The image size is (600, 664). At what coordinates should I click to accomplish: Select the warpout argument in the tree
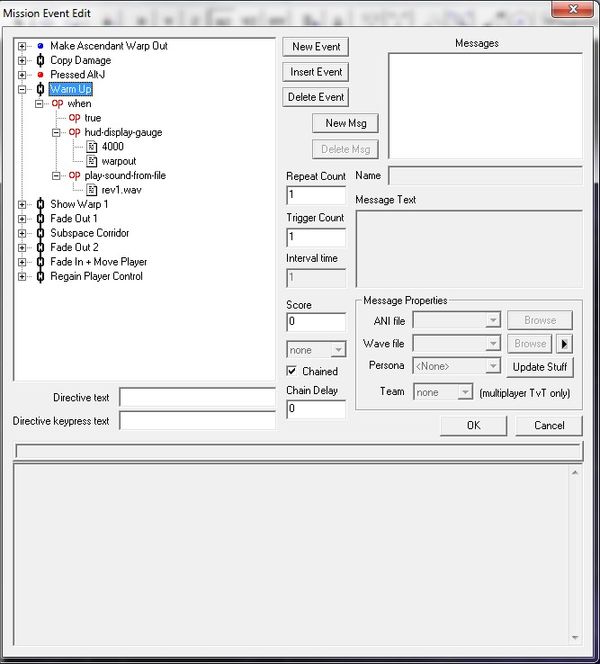click(x=119, y=161)
